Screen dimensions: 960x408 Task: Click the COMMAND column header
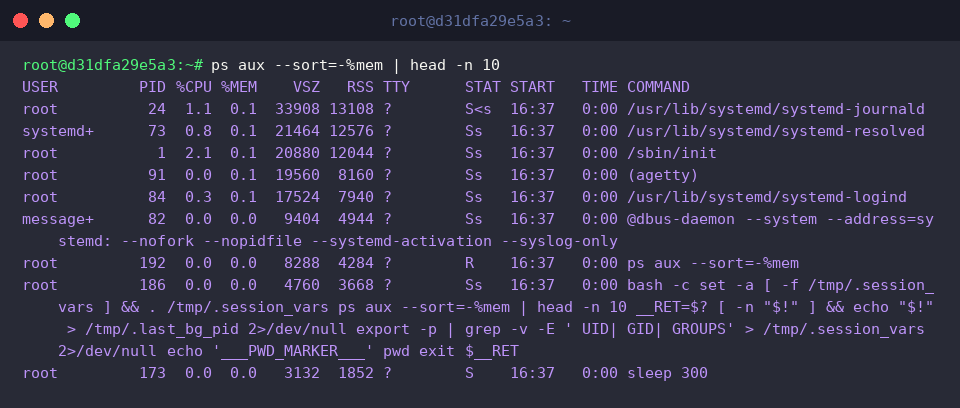click(x=658, y=87)
